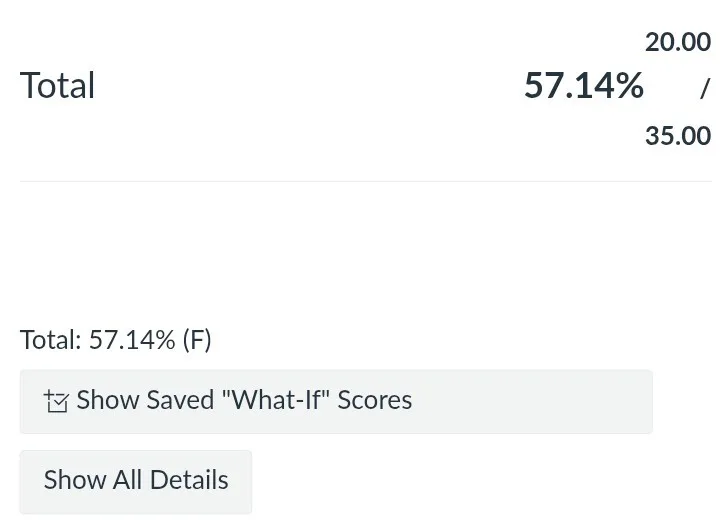Click the slash between the point values
Screen dimensions: 720x520
[704, 89]
